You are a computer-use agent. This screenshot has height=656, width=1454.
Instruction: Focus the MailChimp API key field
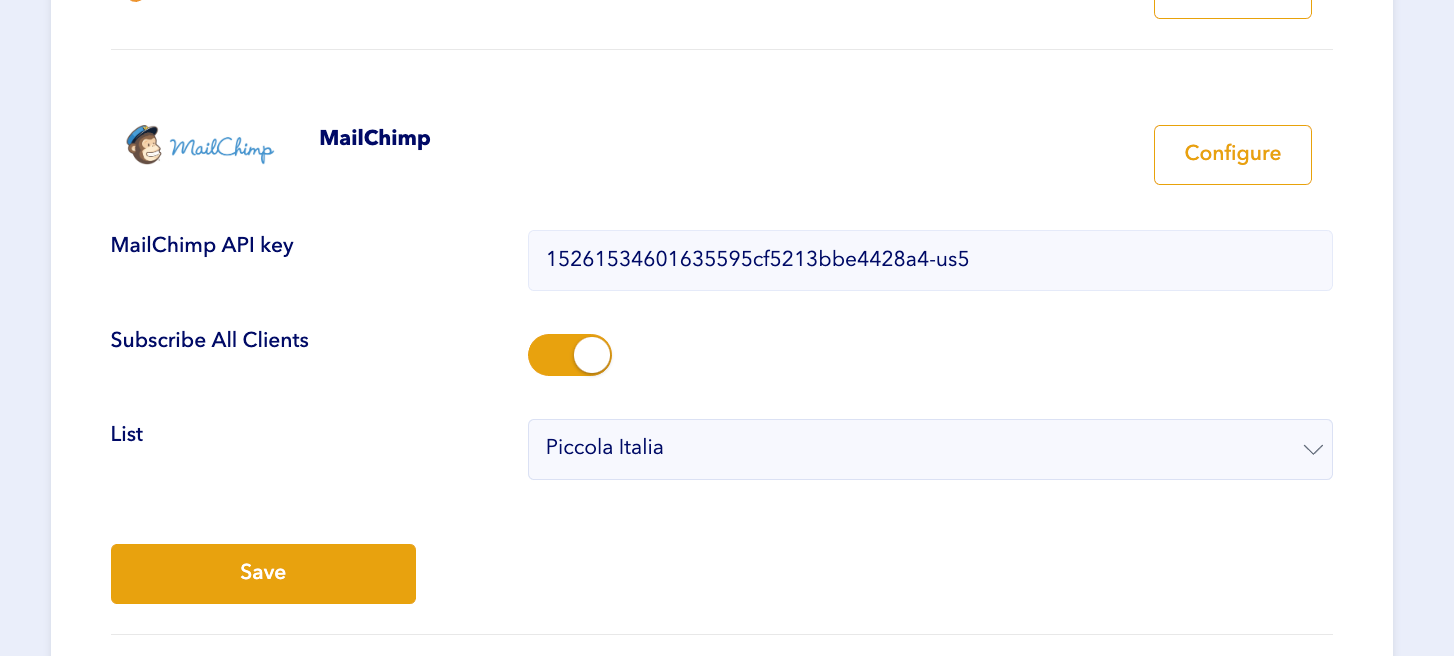pos(929,260)
